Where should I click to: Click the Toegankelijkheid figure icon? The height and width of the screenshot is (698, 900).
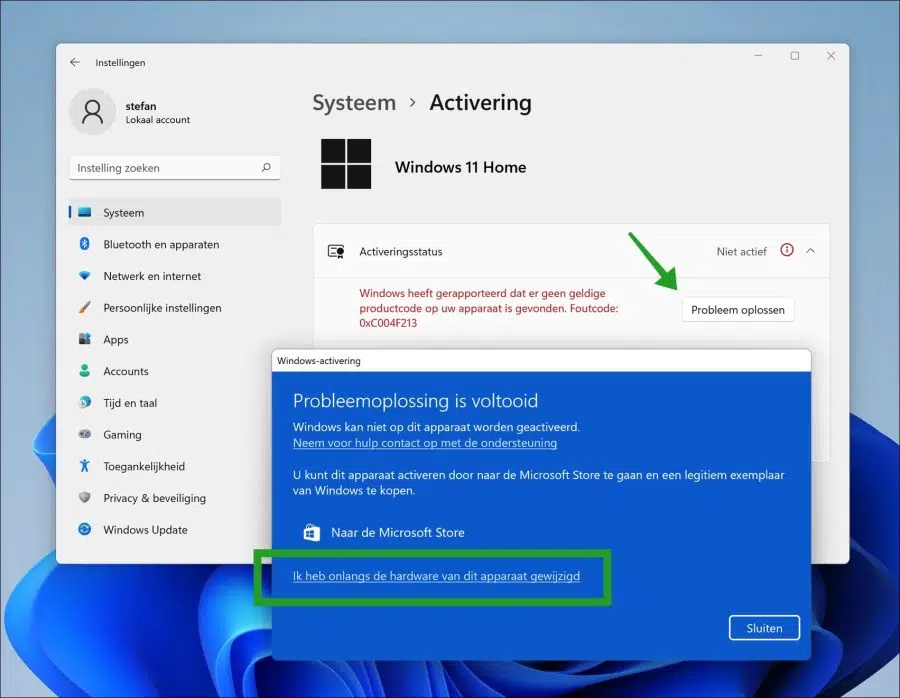pyautogui.click(x=84, y=466)
